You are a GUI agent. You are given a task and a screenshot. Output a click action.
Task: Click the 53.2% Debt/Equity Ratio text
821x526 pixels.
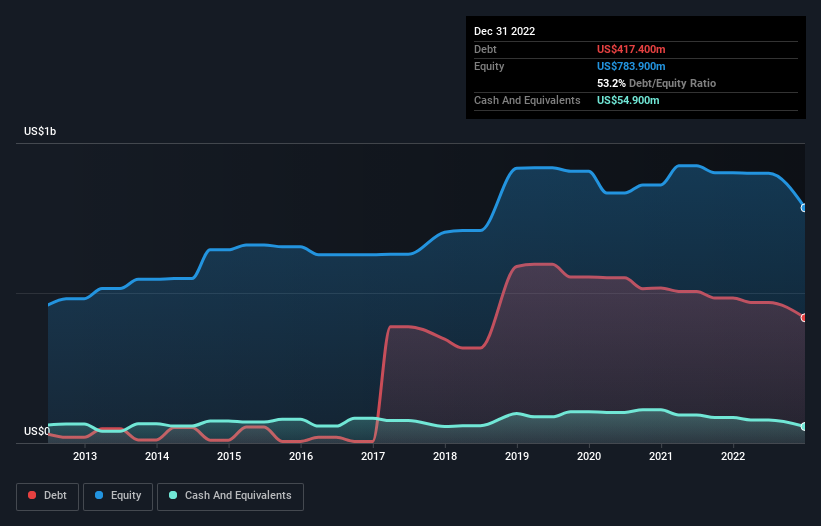(x=656, y=83)
